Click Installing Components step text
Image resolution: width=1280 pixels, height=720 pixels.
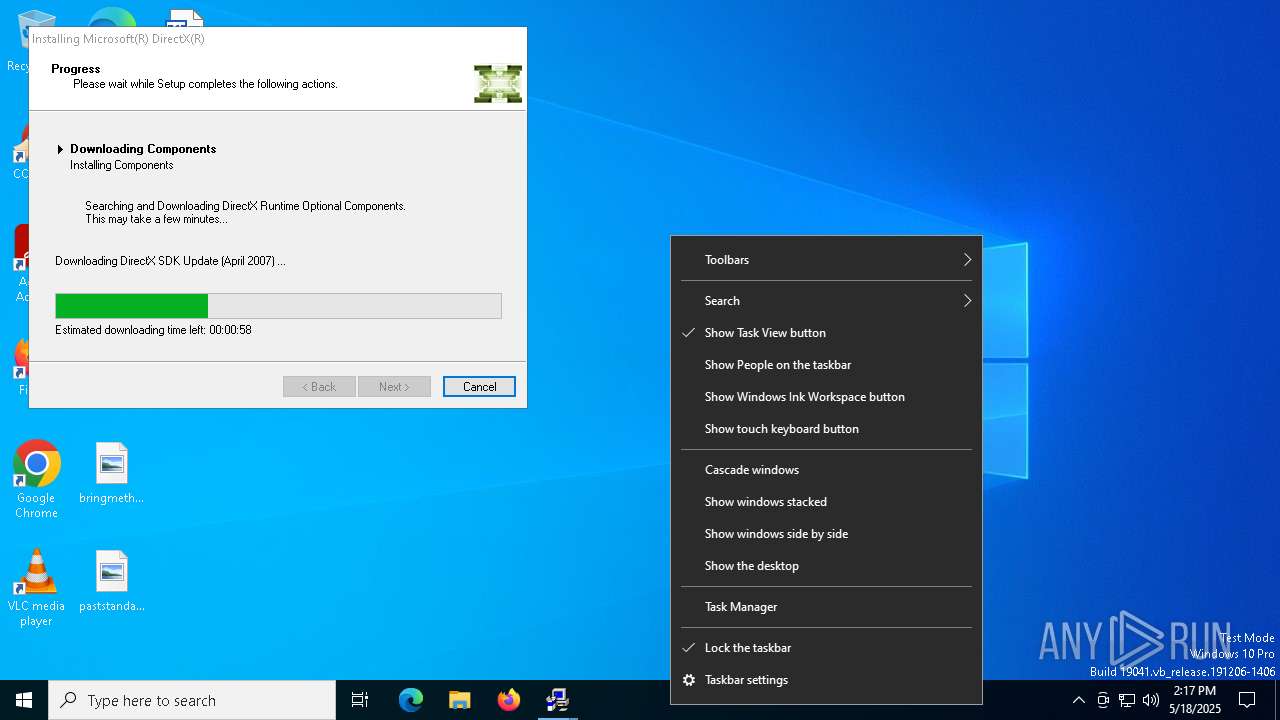click(x=122, y=165)
